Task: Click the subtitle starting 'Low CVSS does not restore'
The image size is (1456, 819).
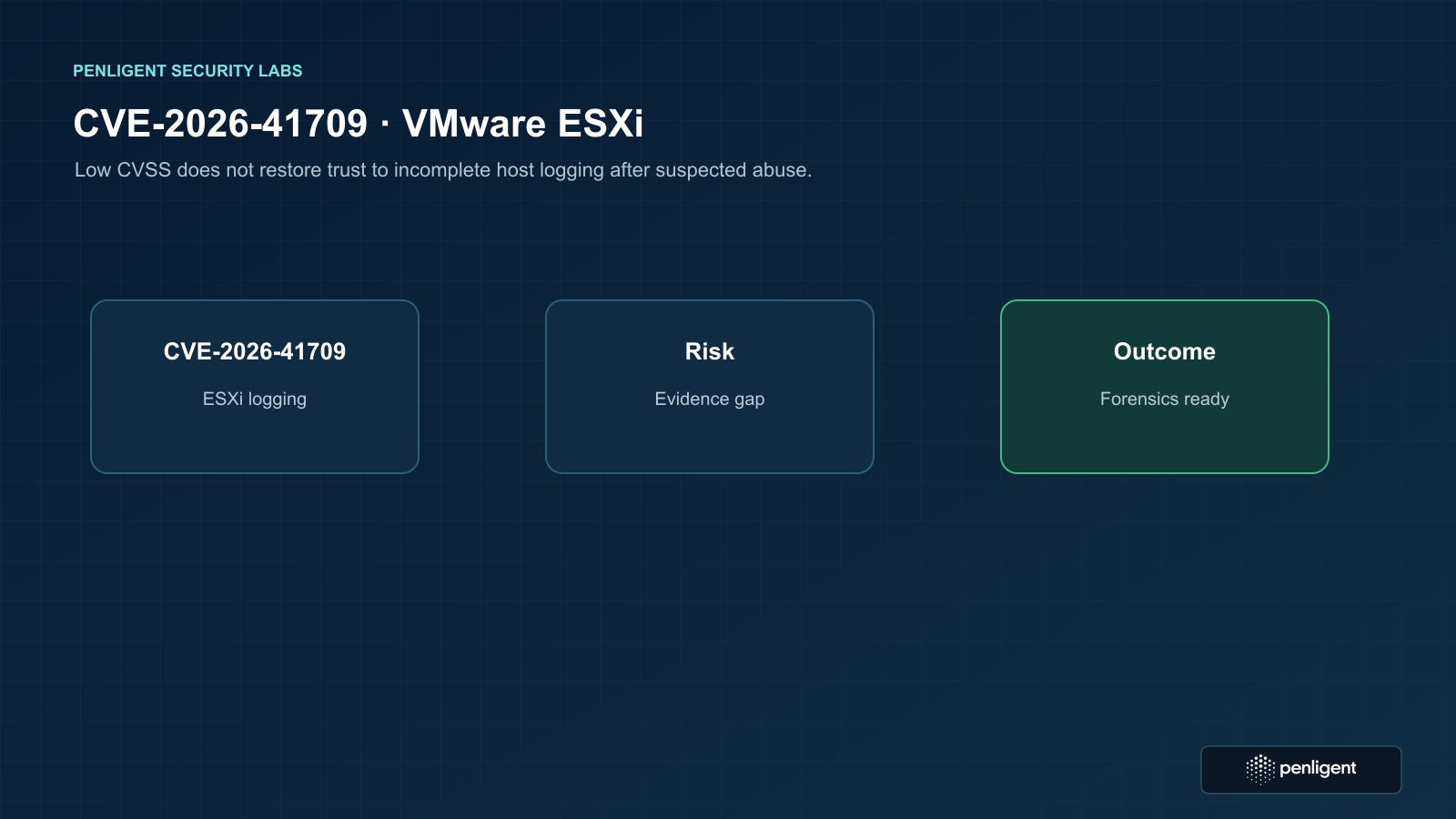Action: (x=443, y=170)
